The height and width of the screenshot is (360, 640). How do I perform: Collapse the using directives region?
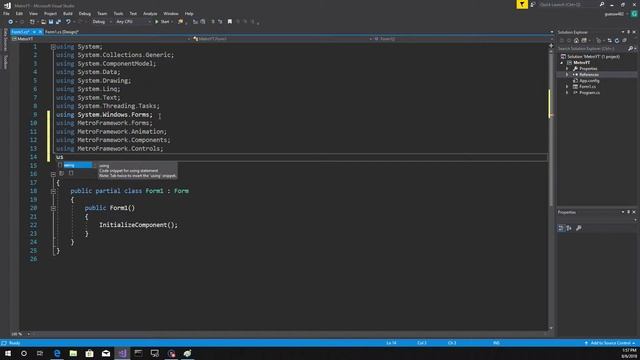tap(53, 47)
